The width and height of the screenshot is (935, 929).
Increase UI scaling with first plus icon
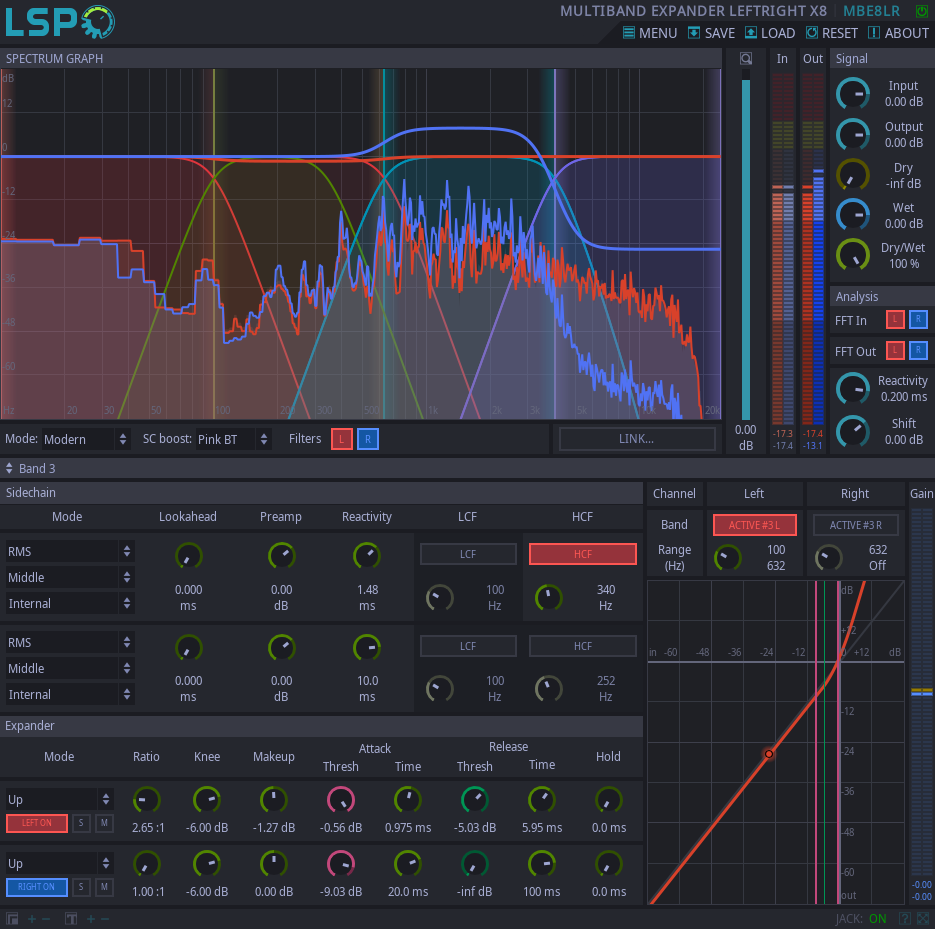[32, 919]
